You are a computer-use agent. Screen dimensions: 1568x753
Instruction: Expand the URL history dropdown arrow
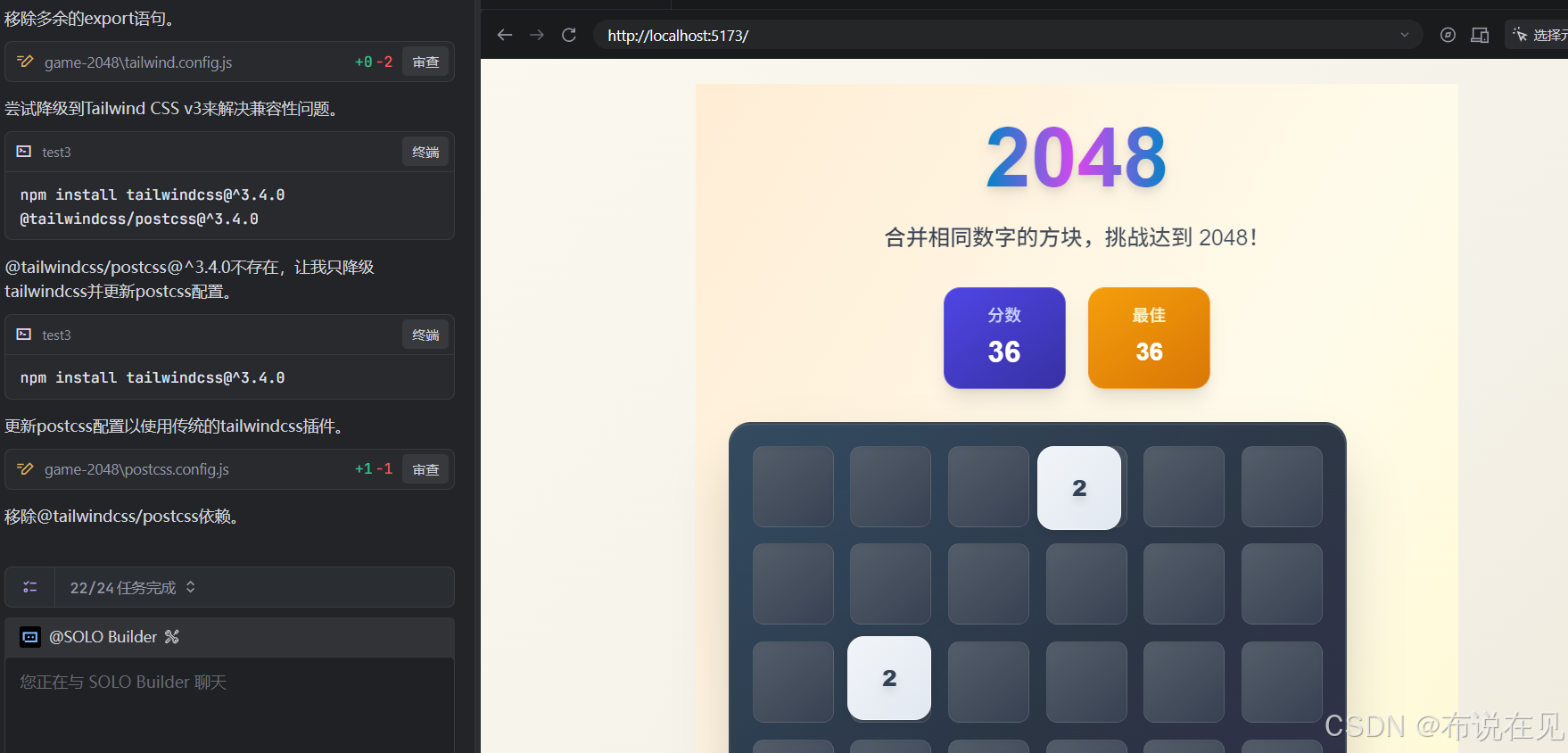[x=1405, y=35]
